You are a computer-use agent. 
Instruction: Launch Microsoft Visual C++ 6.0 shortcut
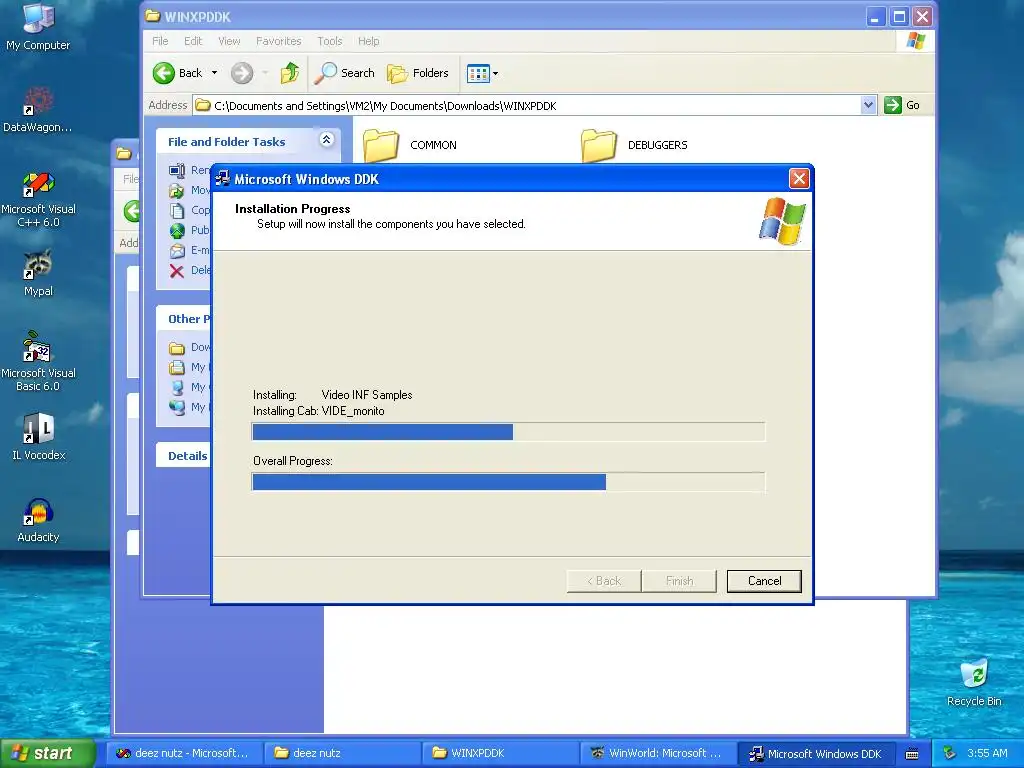tap(38, 199)
